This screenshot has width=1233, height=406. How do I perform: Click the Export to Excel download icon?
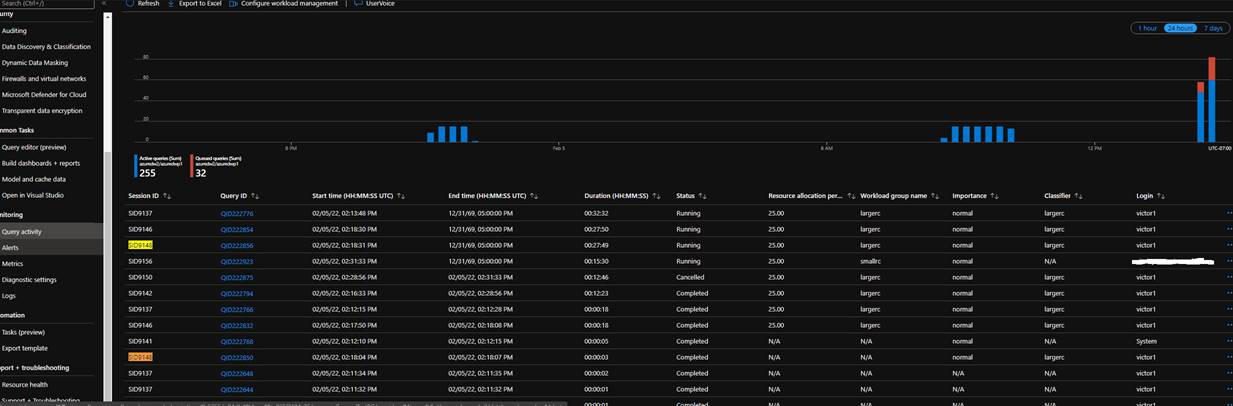pyautogui.click(x=171, y=4)
